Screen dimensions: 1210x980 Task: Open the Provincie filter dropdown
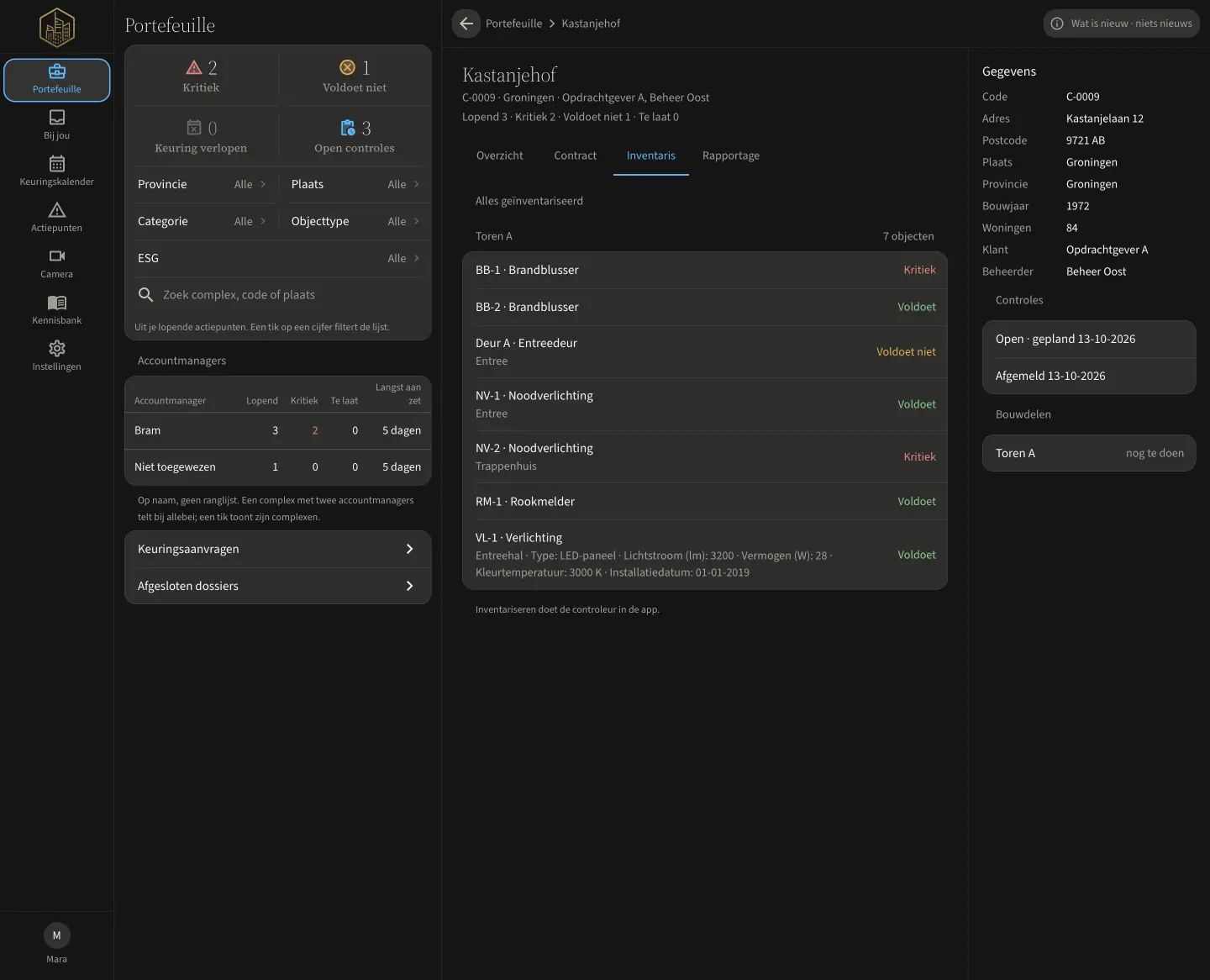point(202,184)
